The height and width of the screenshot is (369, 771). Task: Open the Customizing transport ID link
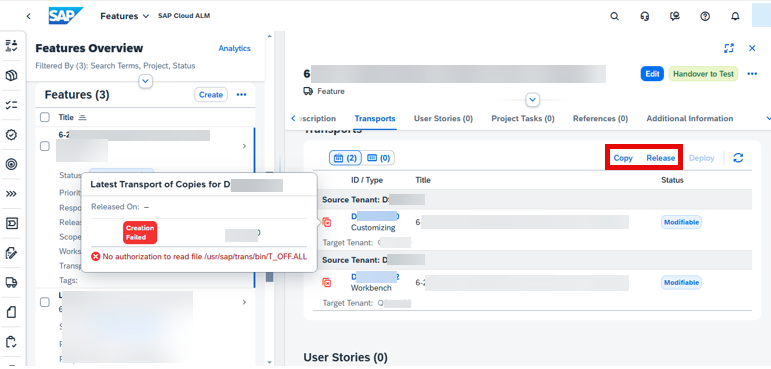point(375,216)
